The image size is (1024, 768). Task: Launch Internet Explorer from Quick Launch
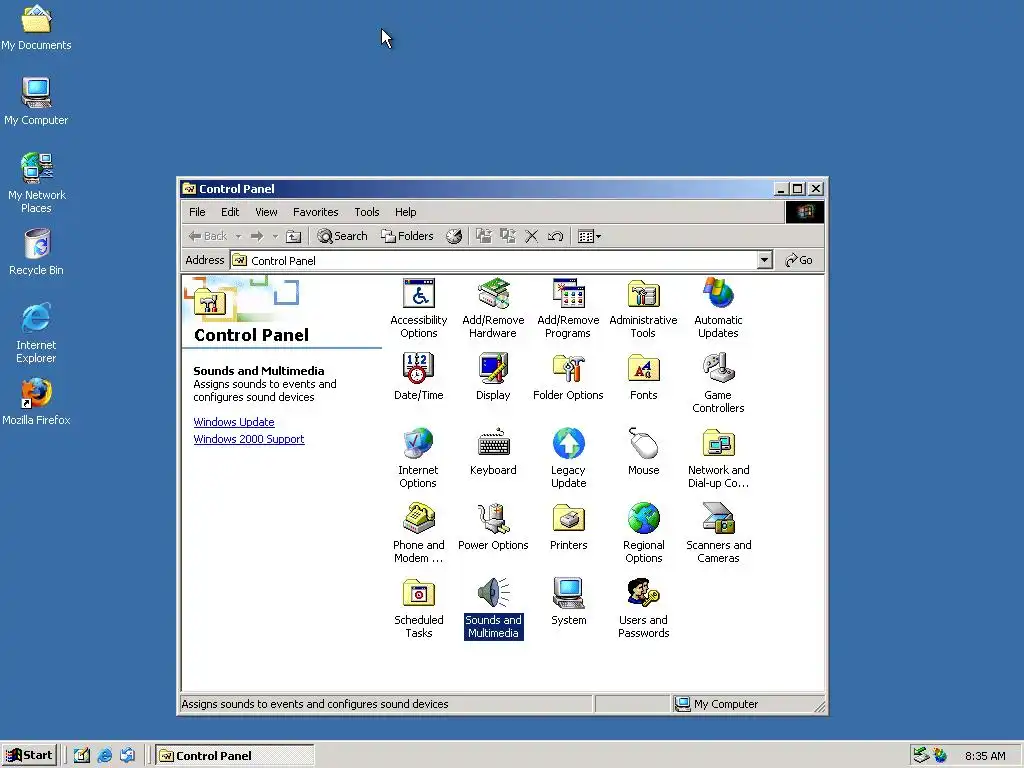point(104,756)
